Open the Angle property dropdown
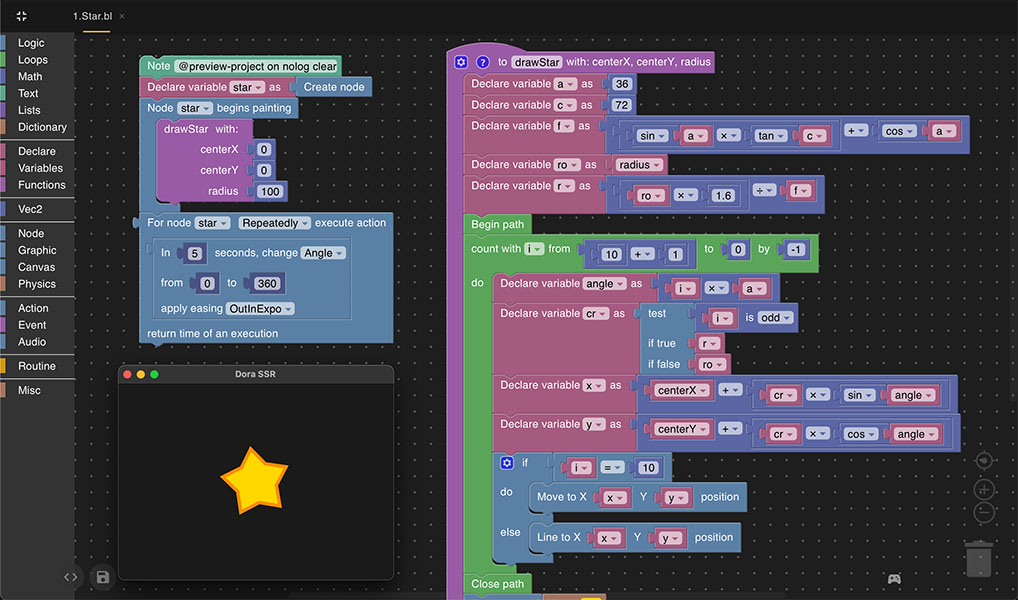1018x600 pixels. point(323,253)
